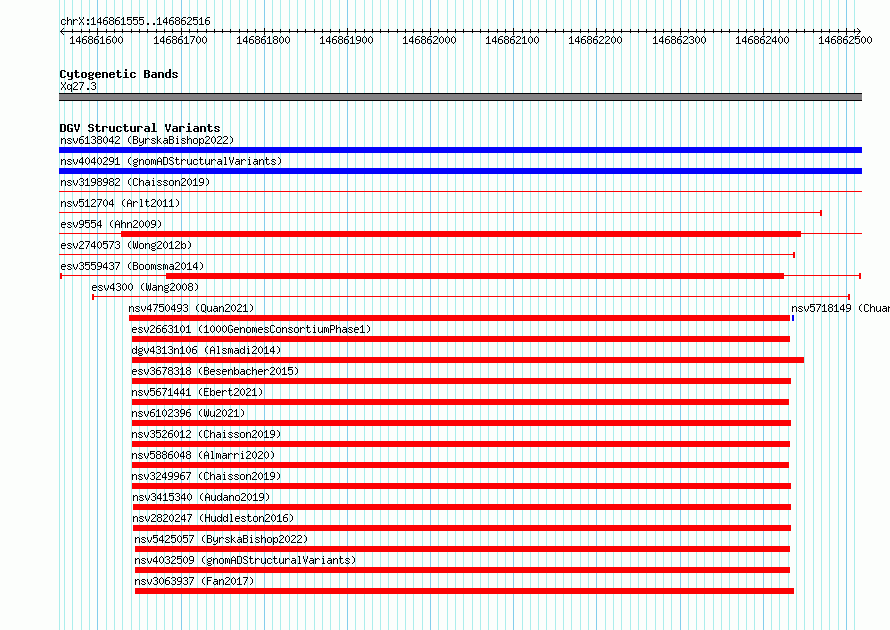The height and width of the screenshot is (630, 890).
Task: Click the gray Xq27.3 cytogenetic band bar
Action: point(460,97)
